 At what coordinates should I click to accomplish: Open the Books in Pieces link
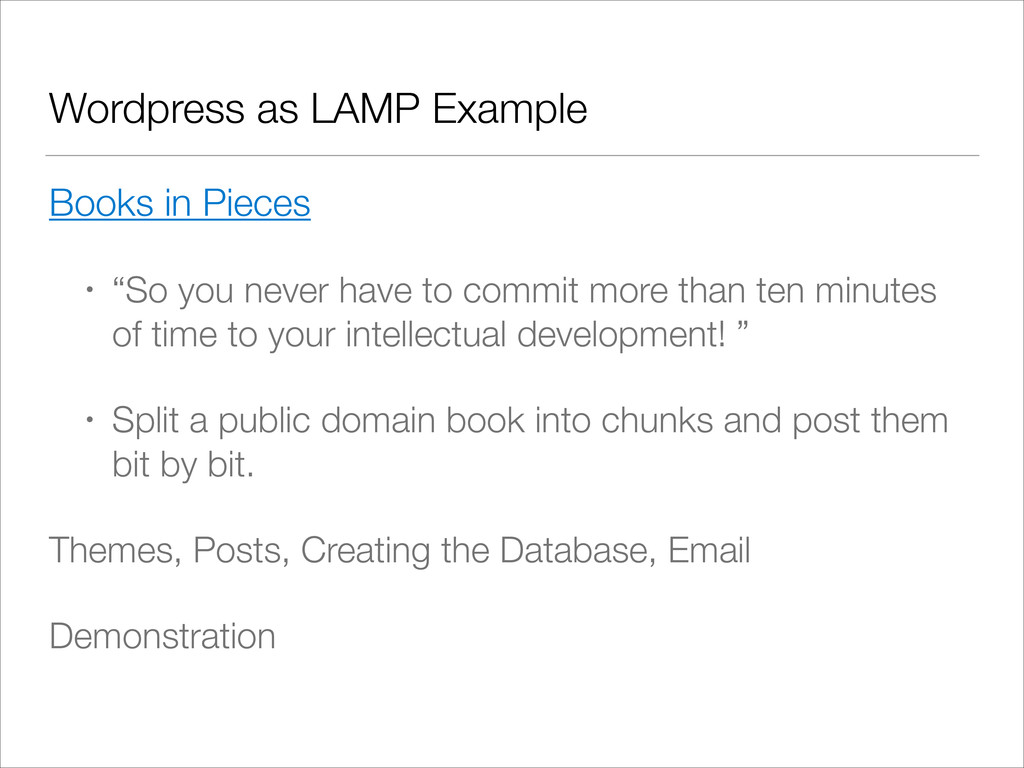180,203
